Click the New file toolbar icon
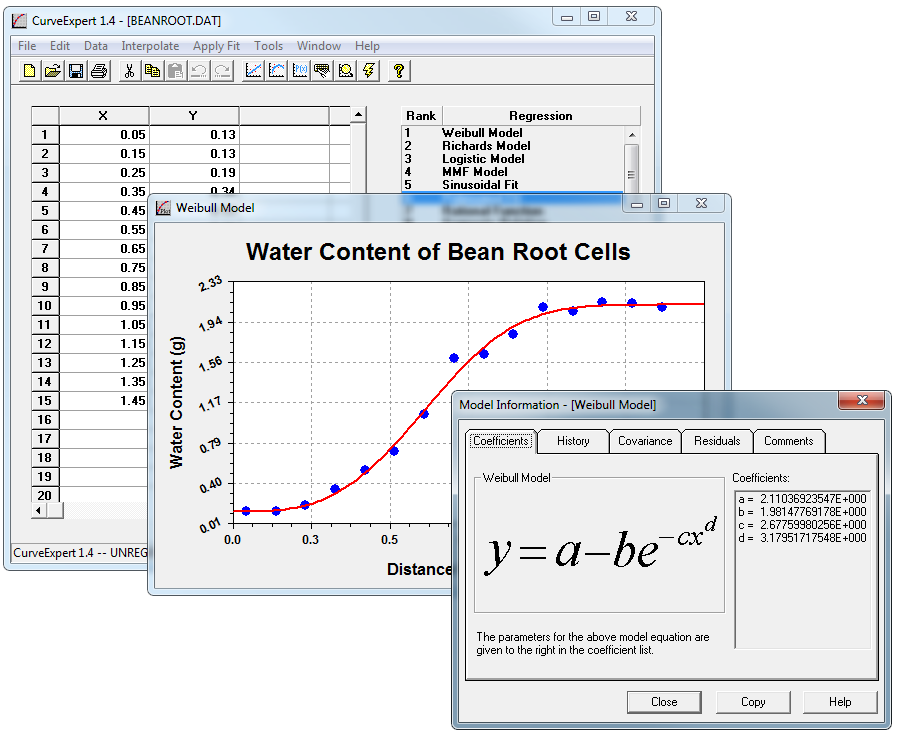This screenshot has height=735, width=897. [30, 70]
